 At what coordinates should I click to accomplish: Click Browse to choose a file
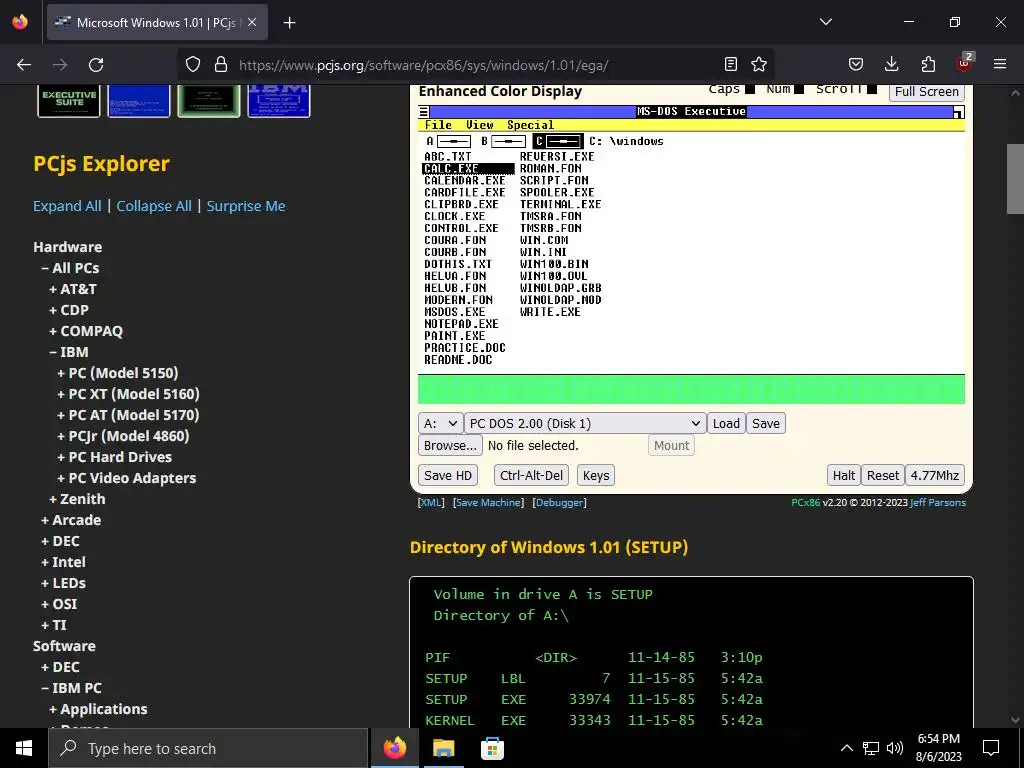pyautogui.click(x=450, y=445)
